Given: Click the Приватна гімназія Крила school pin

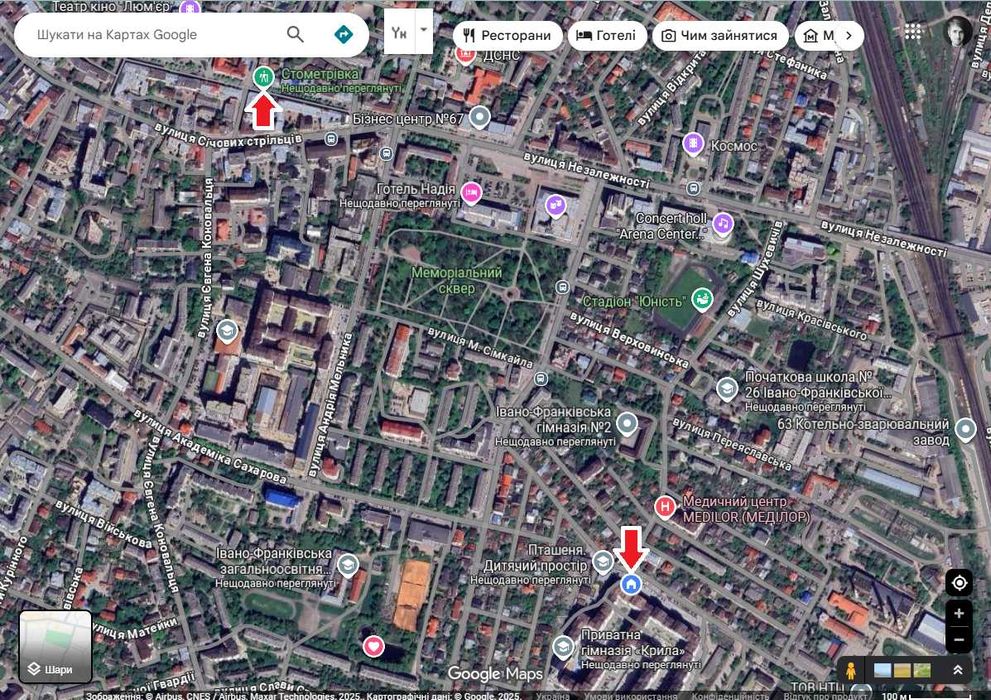Looking at the screenshot, I should (x=562, y=647).
